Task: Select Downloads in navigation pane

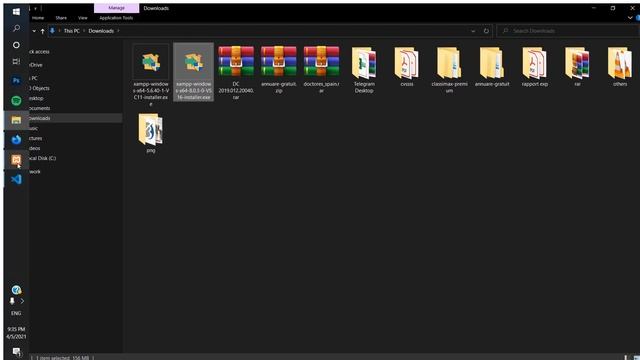Action: coord(76,118)
